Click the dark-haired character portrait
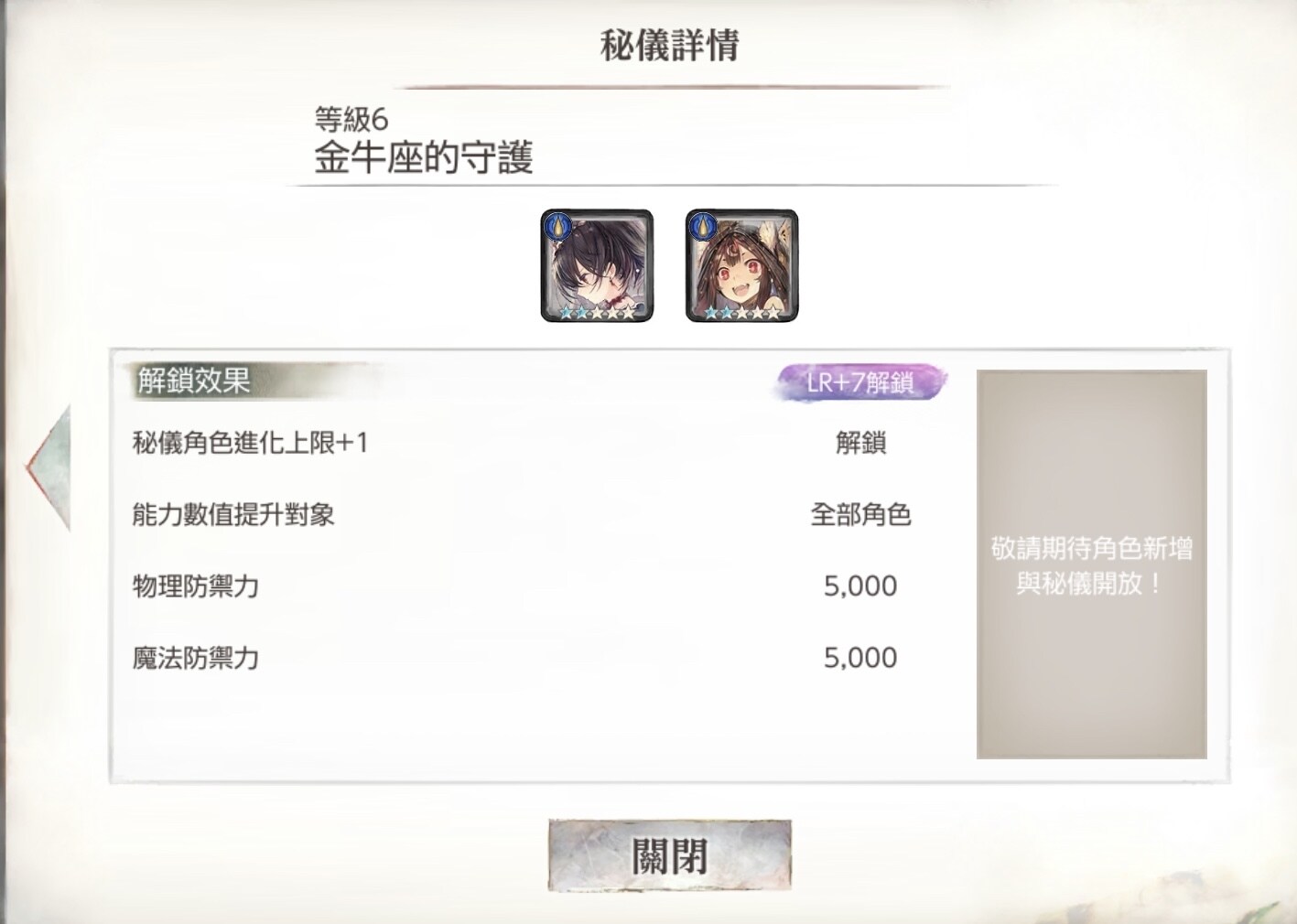 coord(597,265)
